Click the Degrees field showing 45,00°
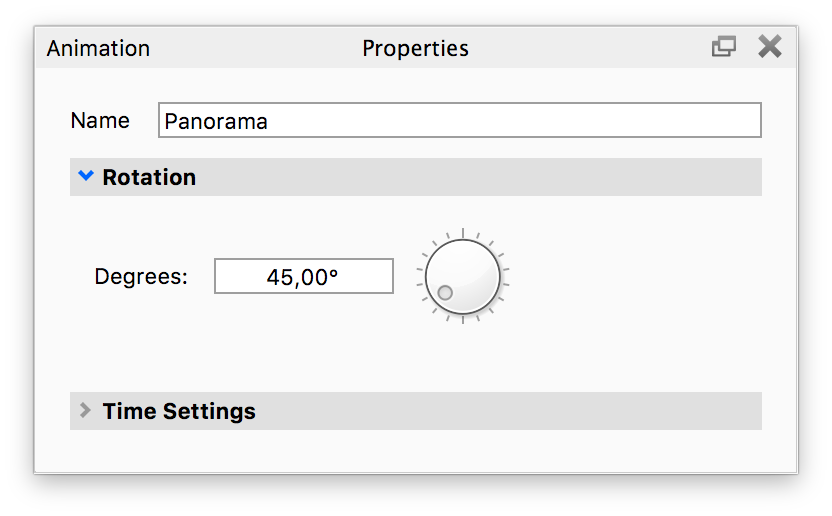 304,277
